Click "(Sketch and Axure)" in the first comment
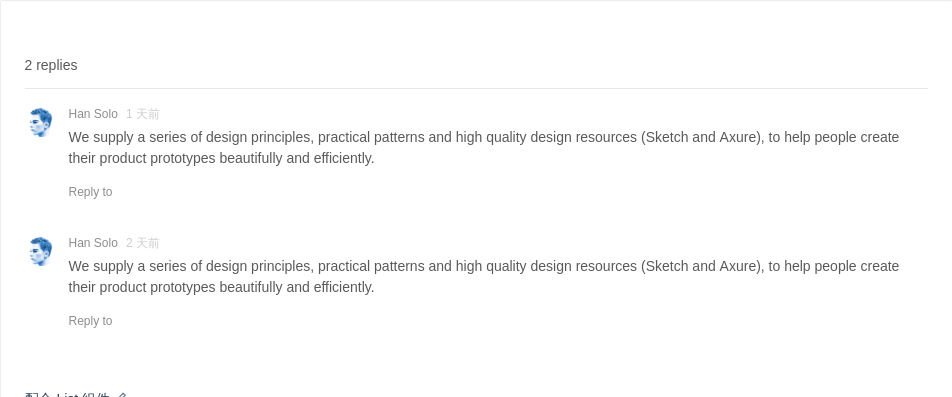952x397 pixels. click(701, 137)
